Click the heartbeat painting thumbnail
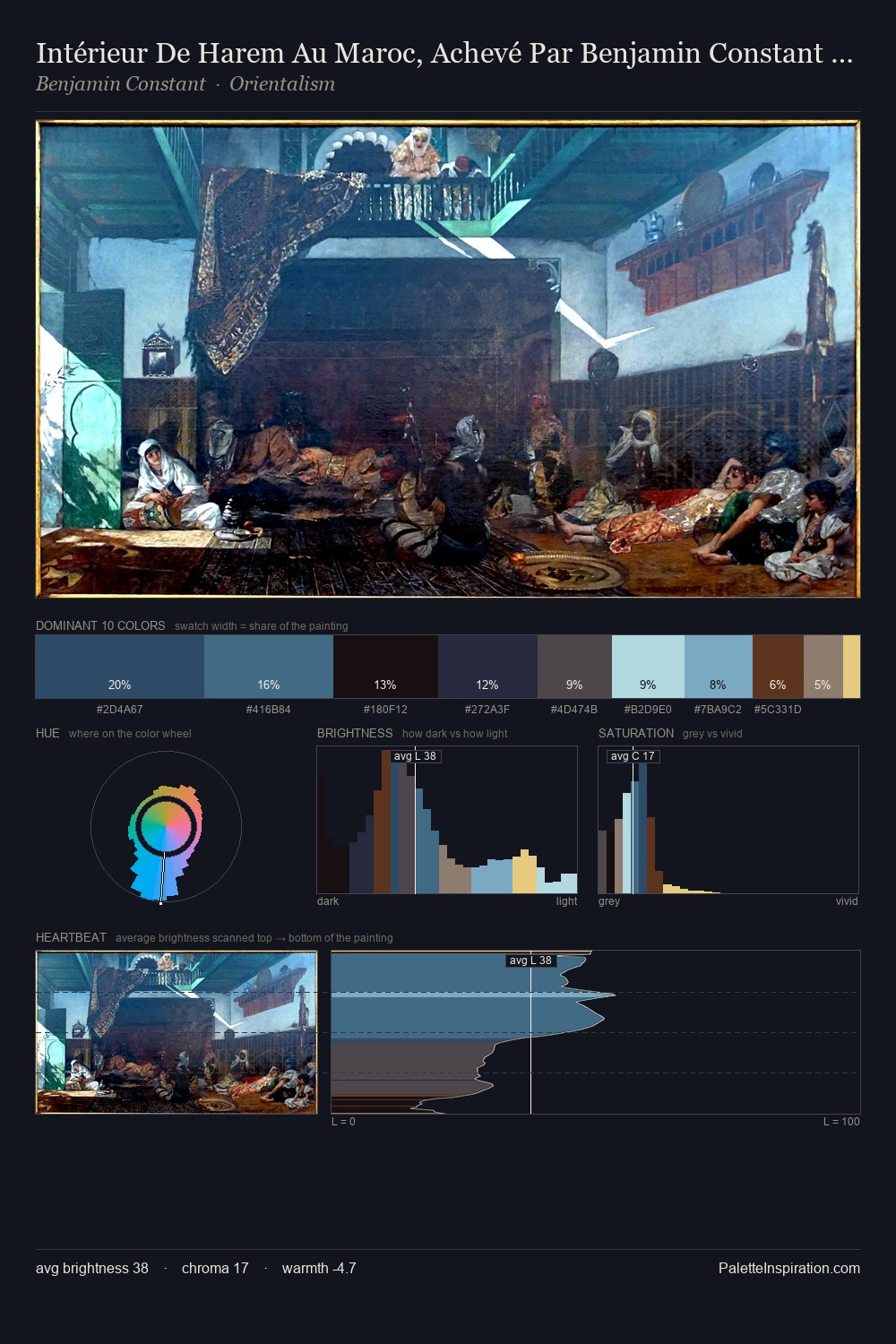 click(177, 1032)
